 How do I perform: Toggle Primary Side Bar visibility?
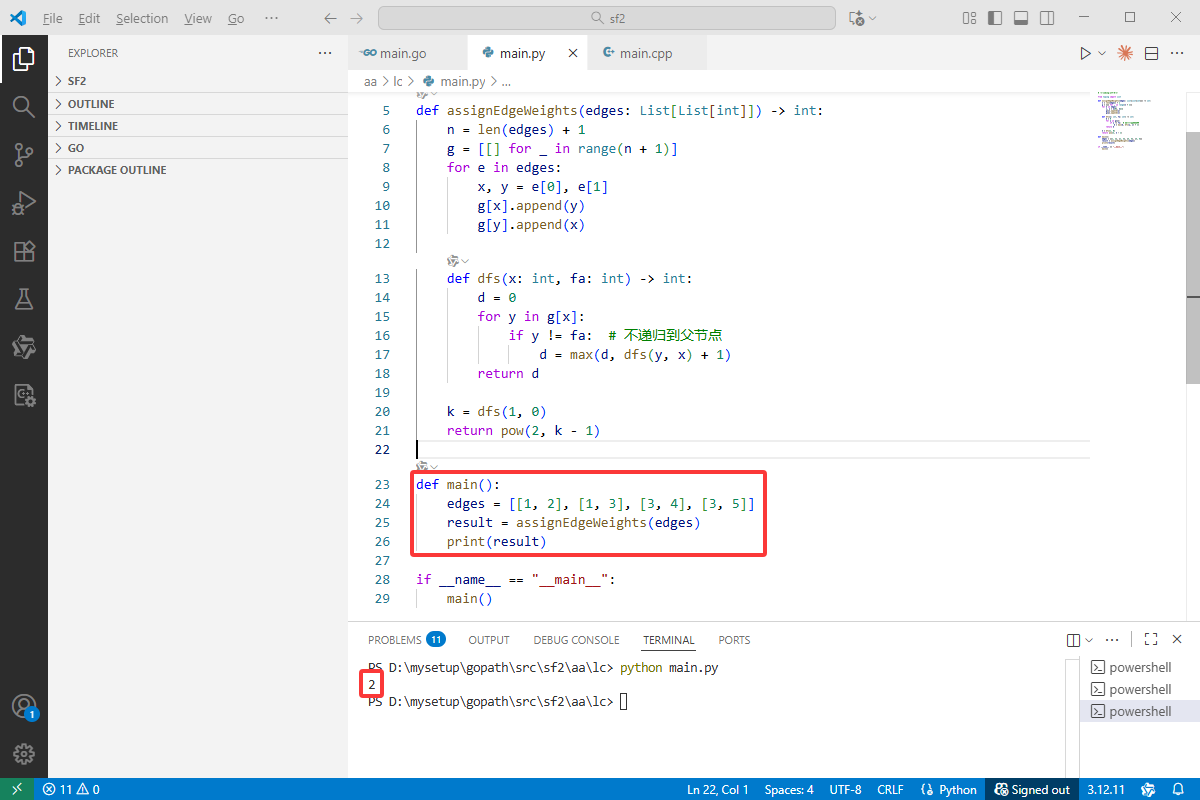pos(995,18)
